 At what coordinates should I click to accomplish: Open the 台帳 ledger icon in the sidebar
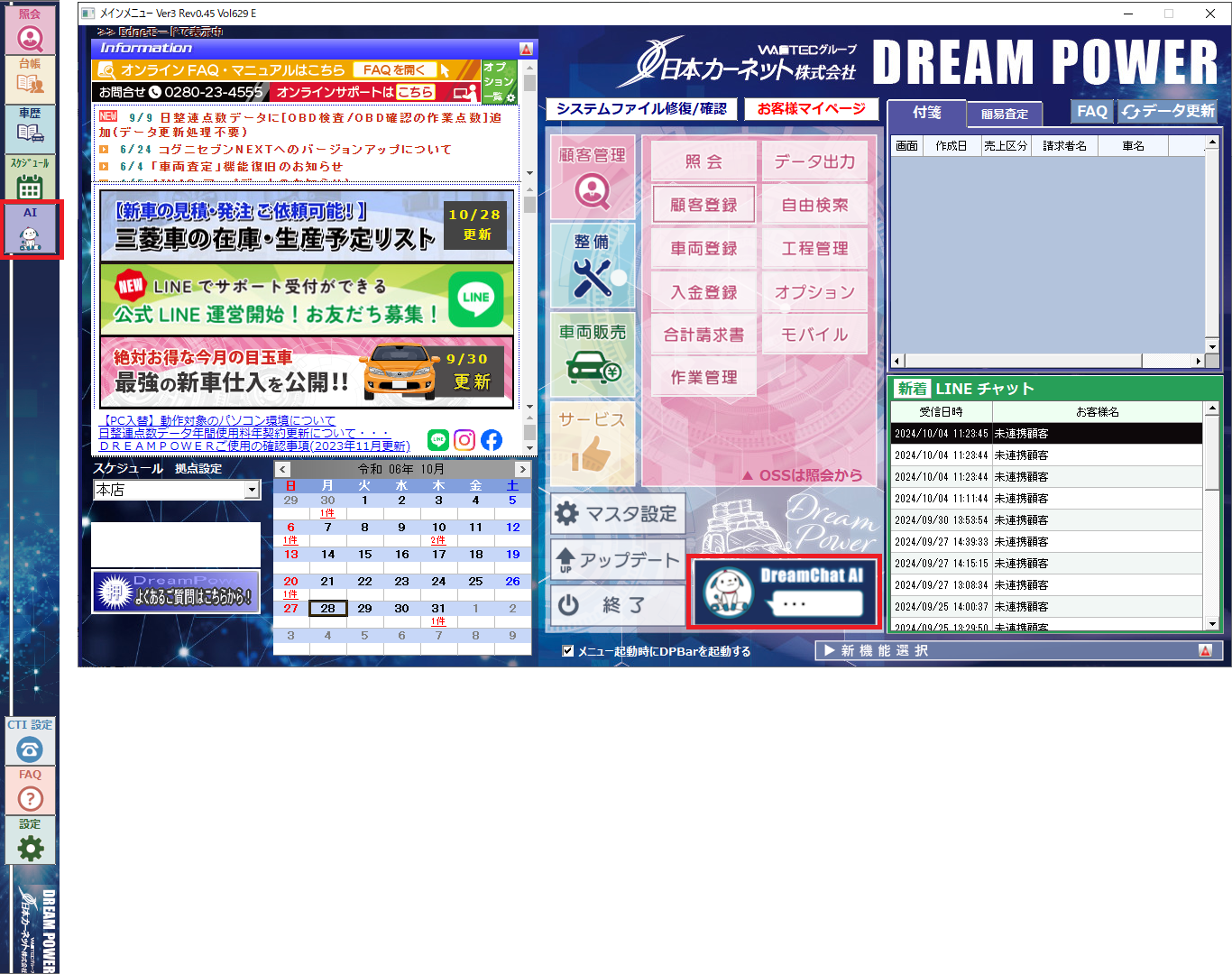30,79
